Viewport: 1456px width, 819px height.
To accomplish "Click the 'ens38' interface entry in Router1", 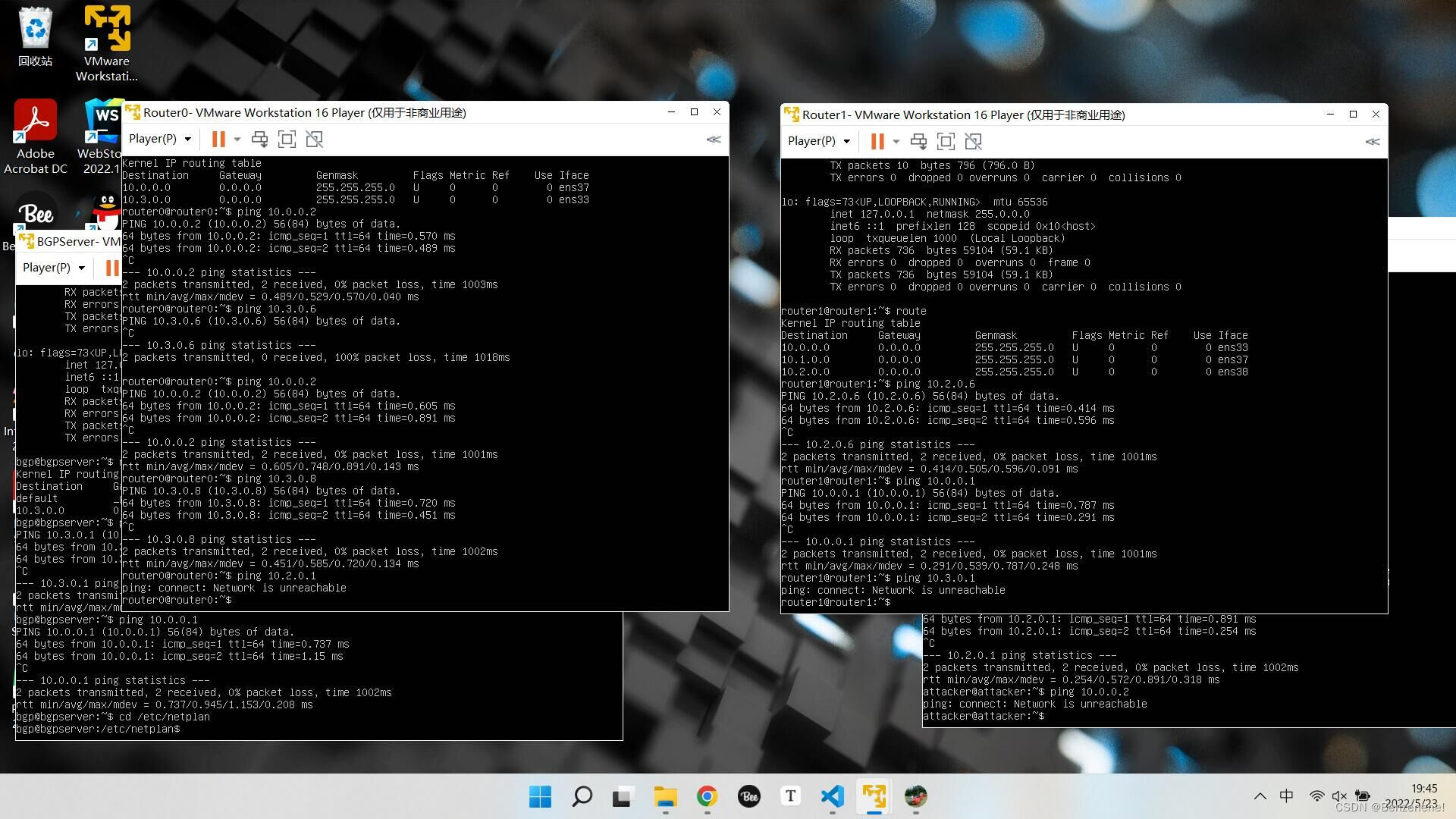I will 1232,372.
